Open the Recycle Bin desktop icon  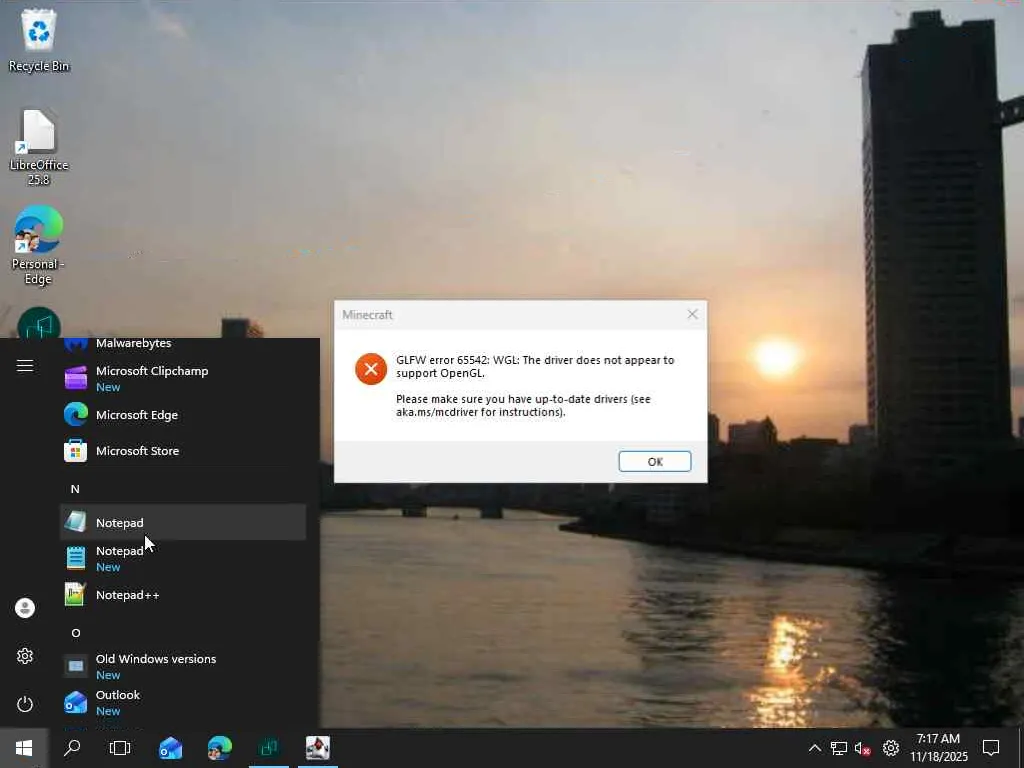pyautogui.click(x=39, y=40)
